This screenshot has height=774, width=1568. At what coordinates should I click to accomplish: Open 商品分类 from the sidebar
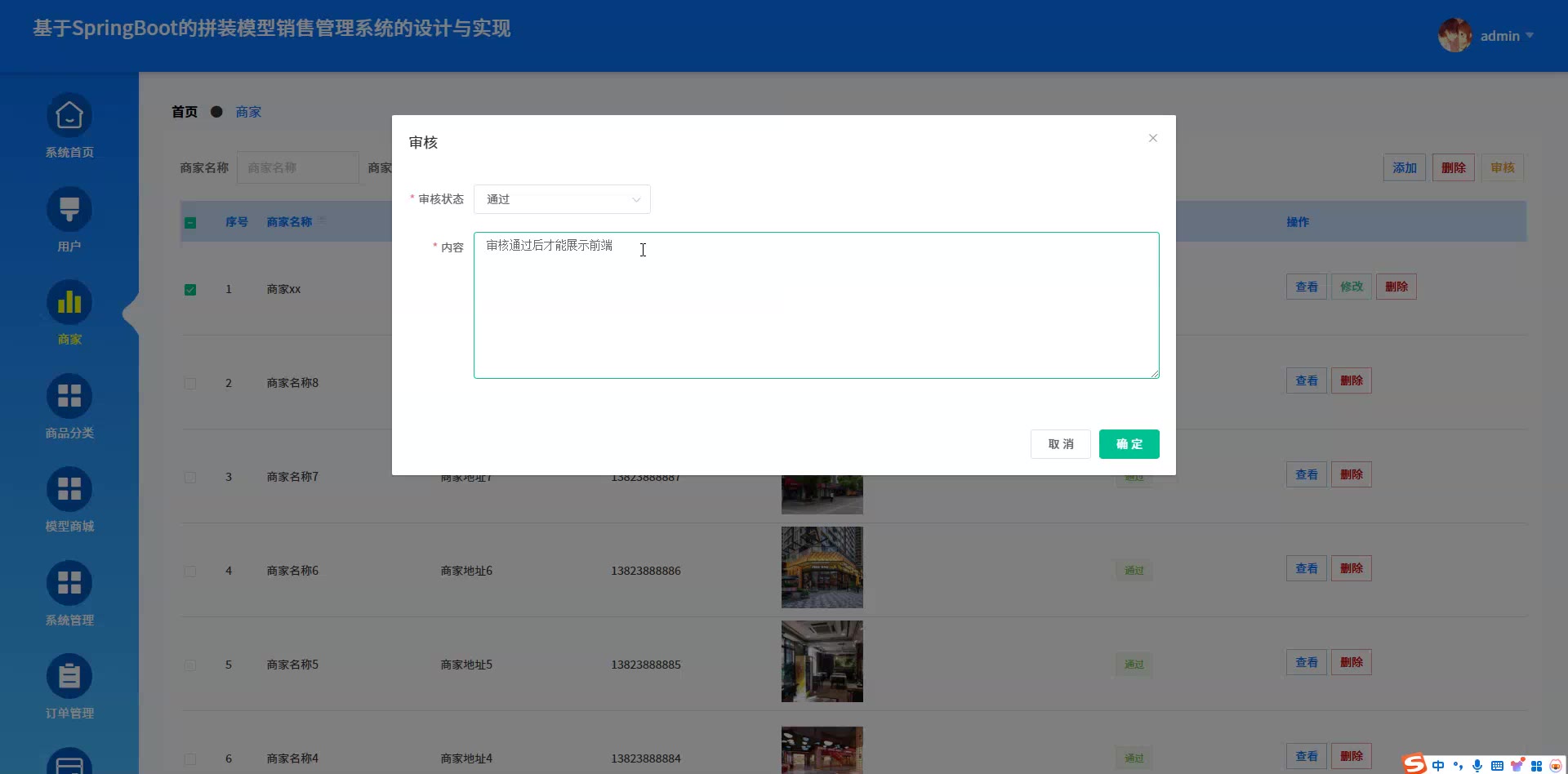coord(69,407)
